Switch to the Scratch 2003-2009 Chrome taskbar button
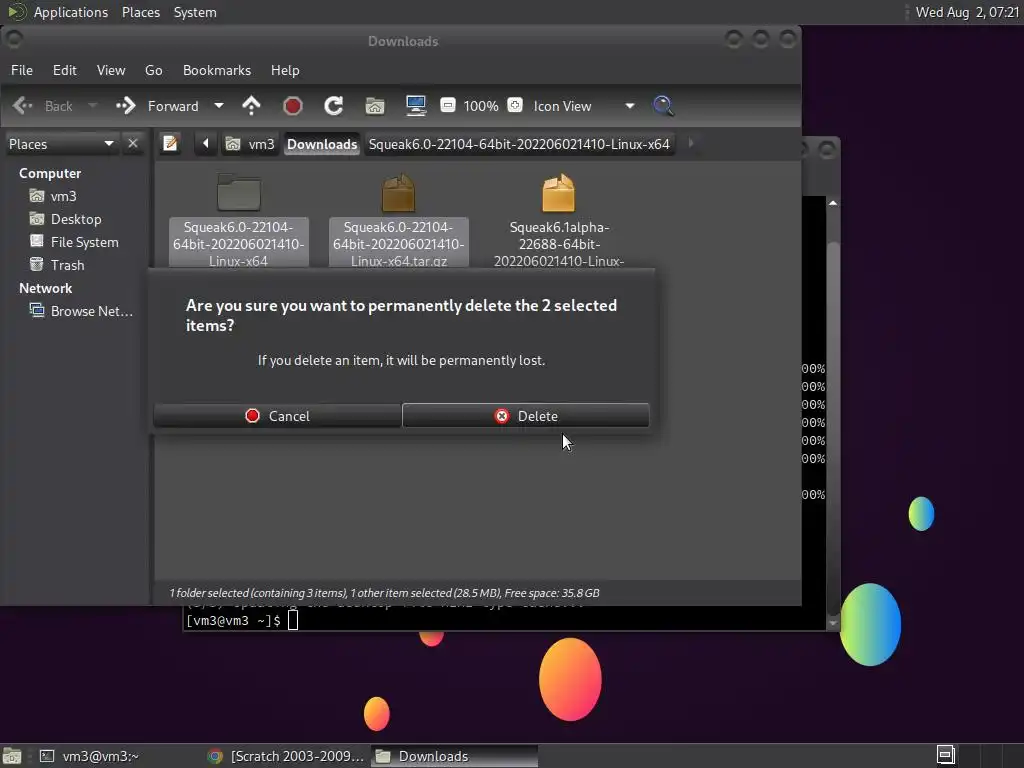 (287, 756)
